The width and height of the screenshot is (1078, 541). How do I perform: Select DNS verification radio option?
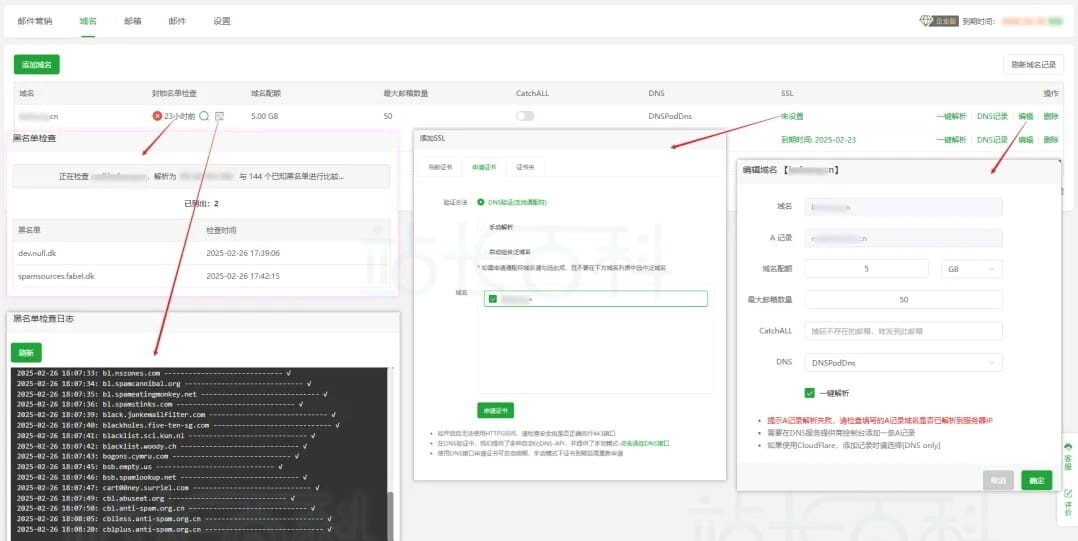click(x=481, y=202)
